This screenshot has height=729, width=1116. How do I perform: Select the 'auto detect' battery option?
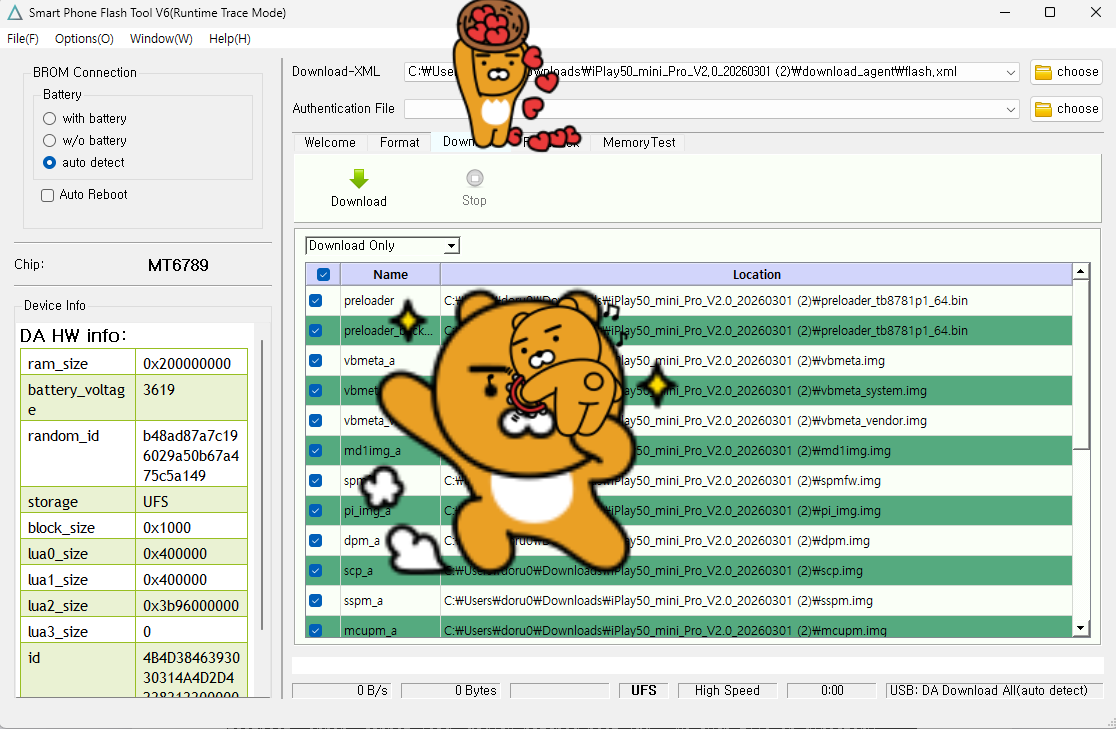(49, 162)
